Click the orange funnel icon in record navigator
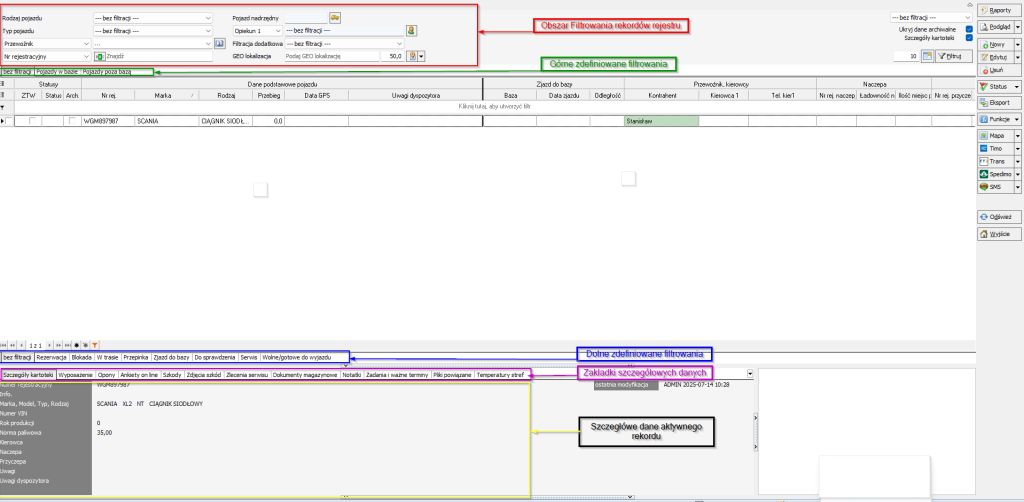The image size is (1024, 502). (95, 343)
